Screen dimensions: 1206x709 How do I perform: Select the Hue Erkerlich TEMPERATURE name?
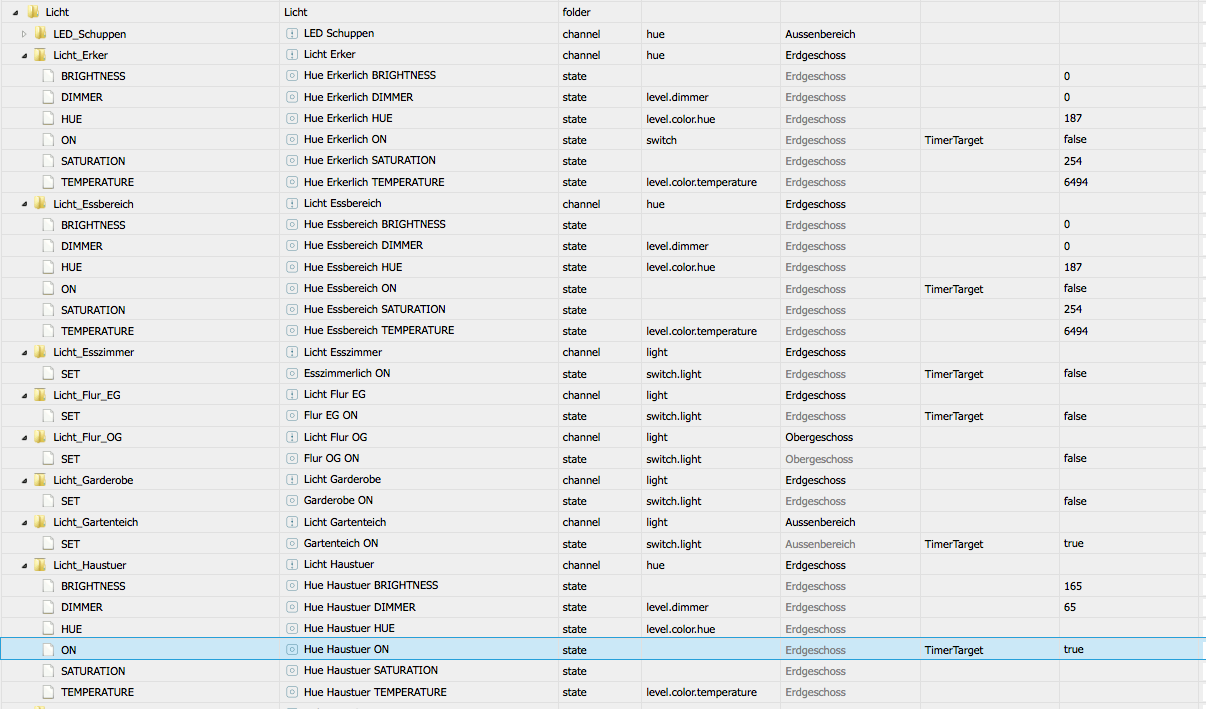coord(374,182)
